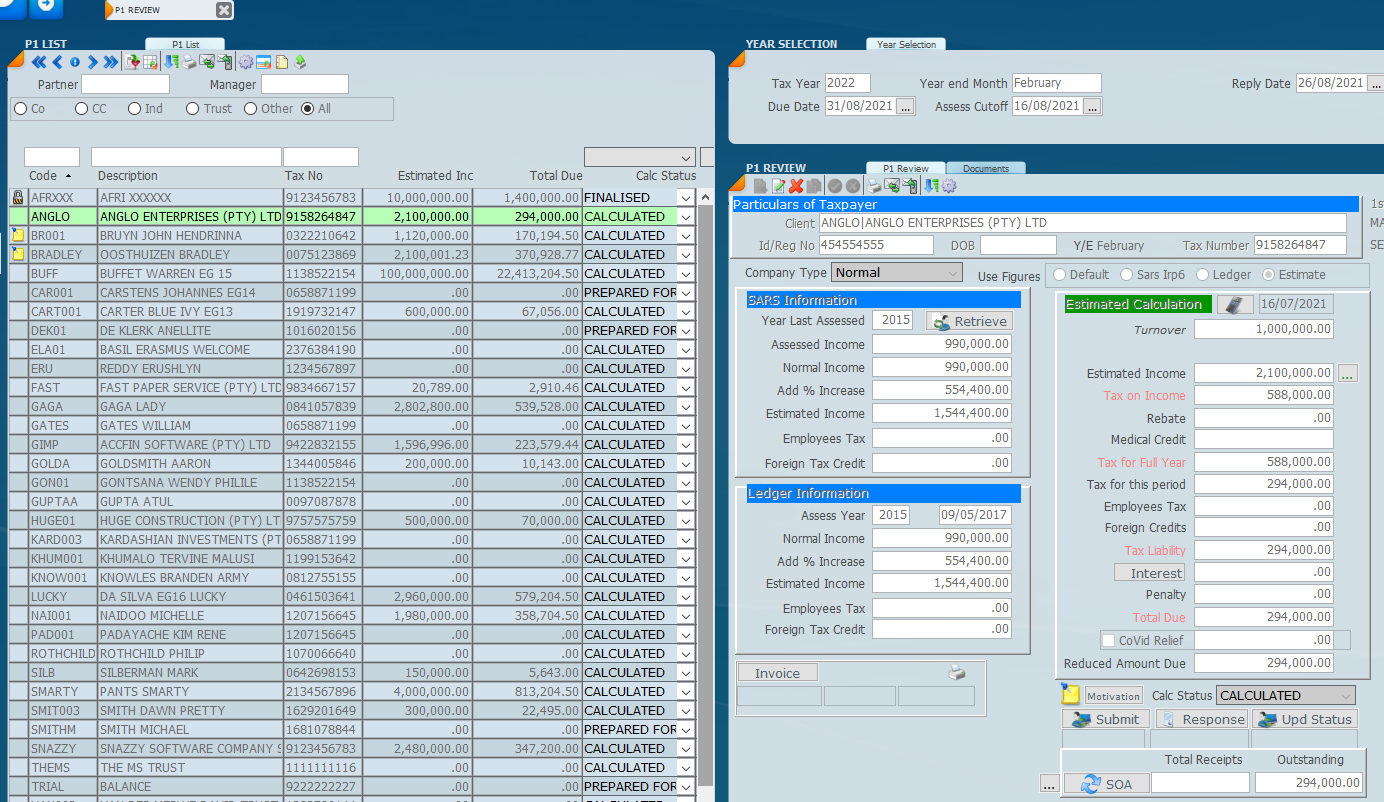Enable the CoVid Relief checkbox

1108,641
